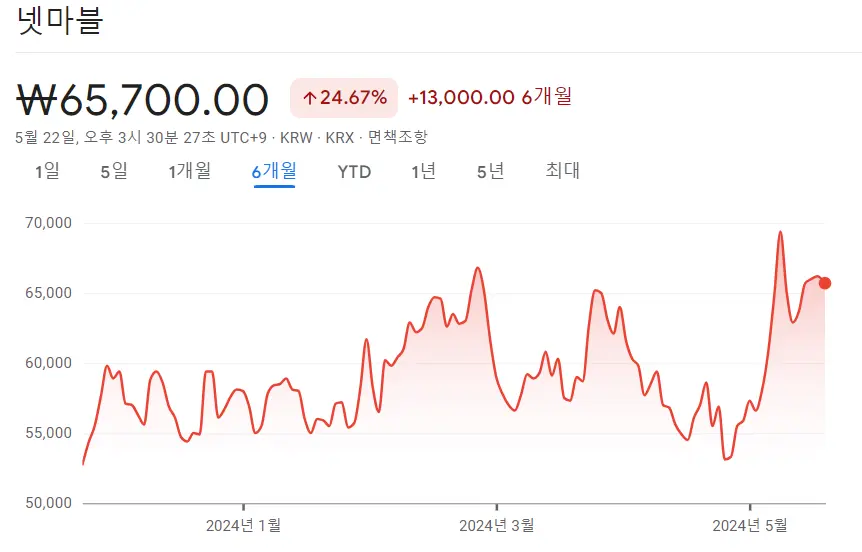Viewport: 862px width, 552px height.
Task: Click the 50,000 y-axis label
Action: 46,503
